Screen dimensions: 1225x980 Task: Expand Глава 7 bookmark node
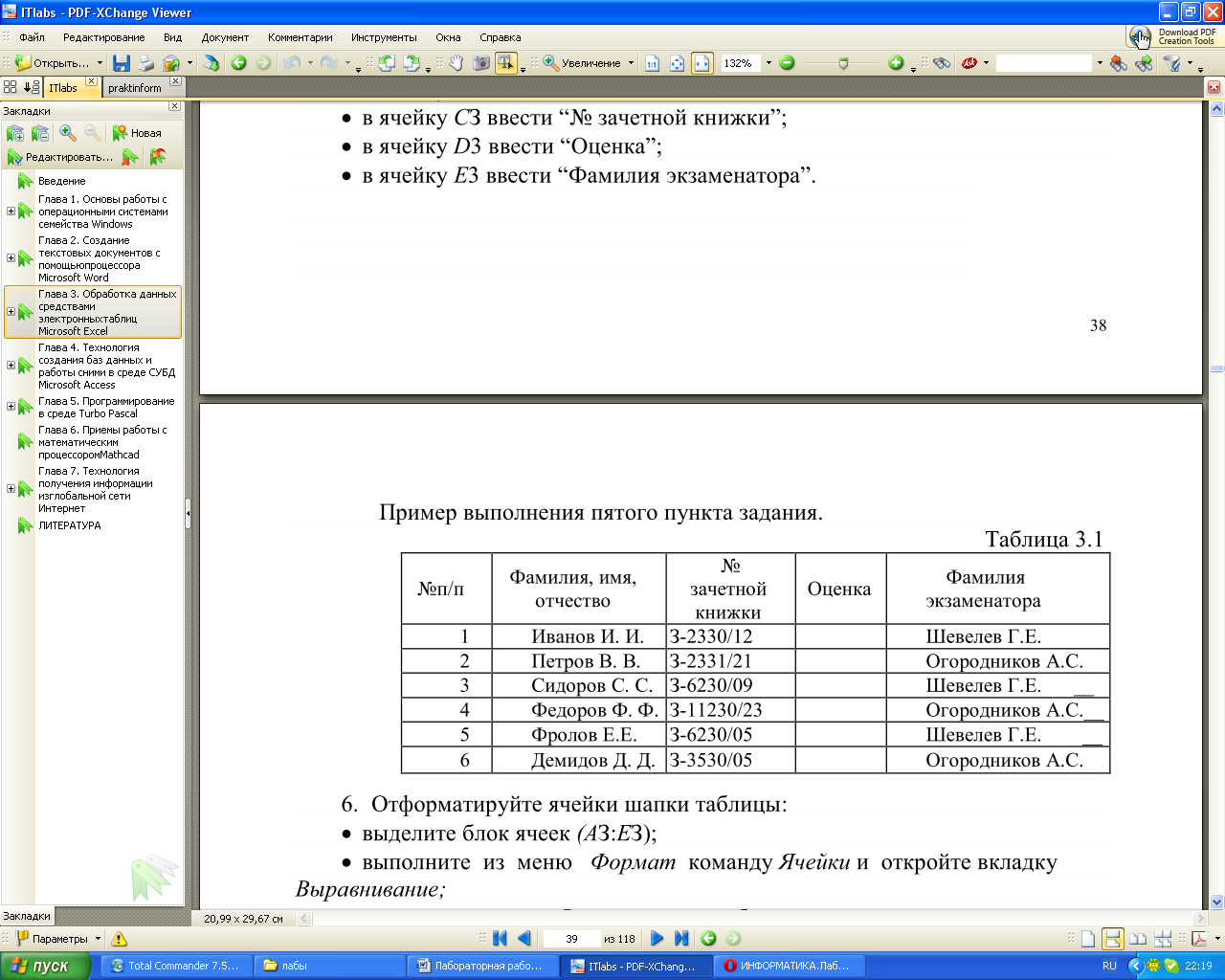pos(11,489)
